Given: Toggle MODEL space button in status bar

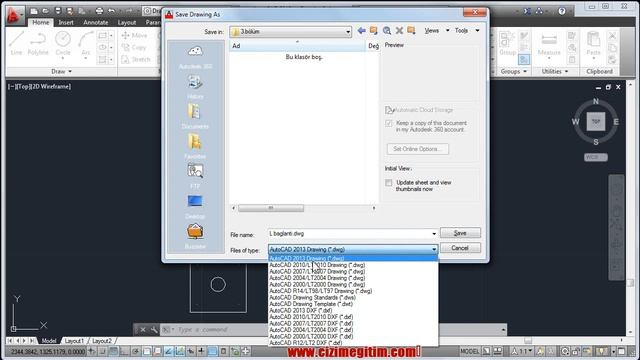Looking at the screenshot, I should click(x=470, y=351).
